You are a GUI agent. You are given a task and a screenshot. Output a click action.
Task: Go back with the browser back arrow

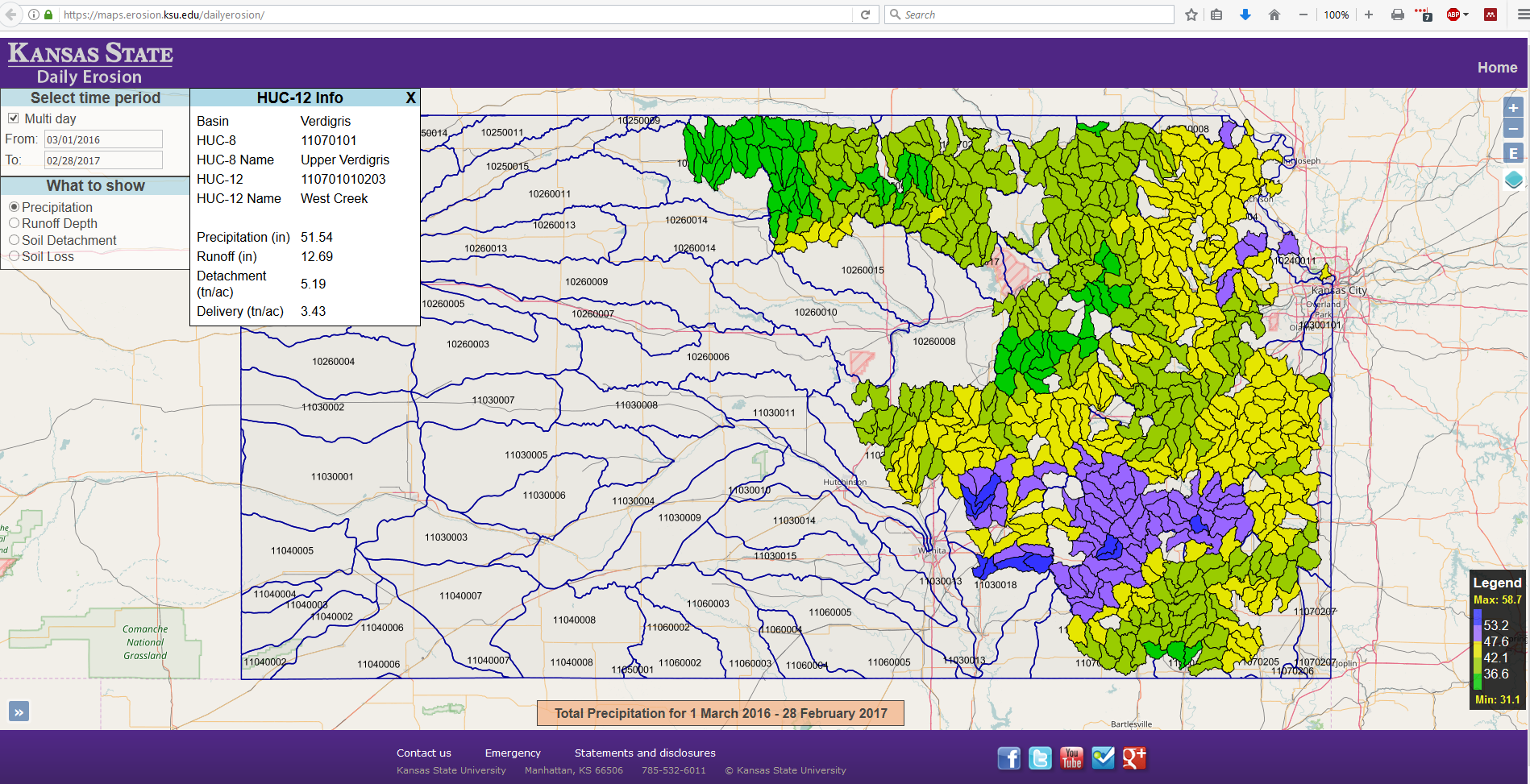(x=11, y=15)
